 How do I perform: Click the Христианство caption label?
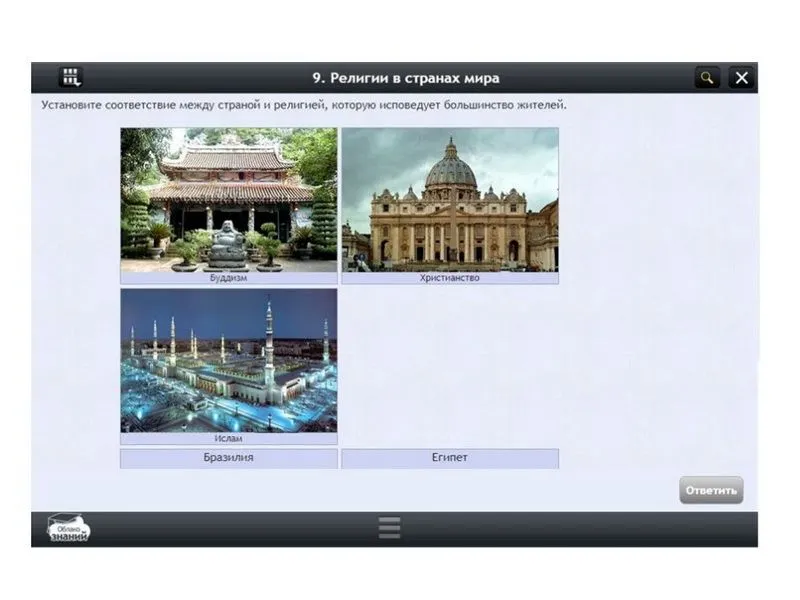tap(449, 278)
